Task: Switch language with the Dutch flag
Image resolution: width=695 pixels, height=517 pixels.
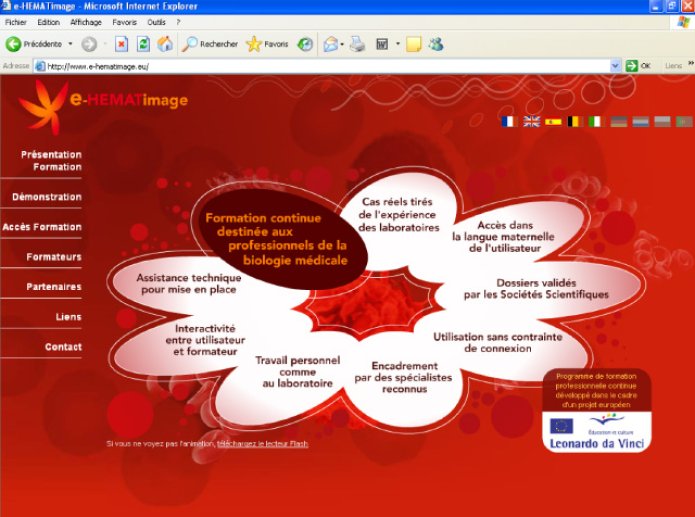Action: pos(640,121)
